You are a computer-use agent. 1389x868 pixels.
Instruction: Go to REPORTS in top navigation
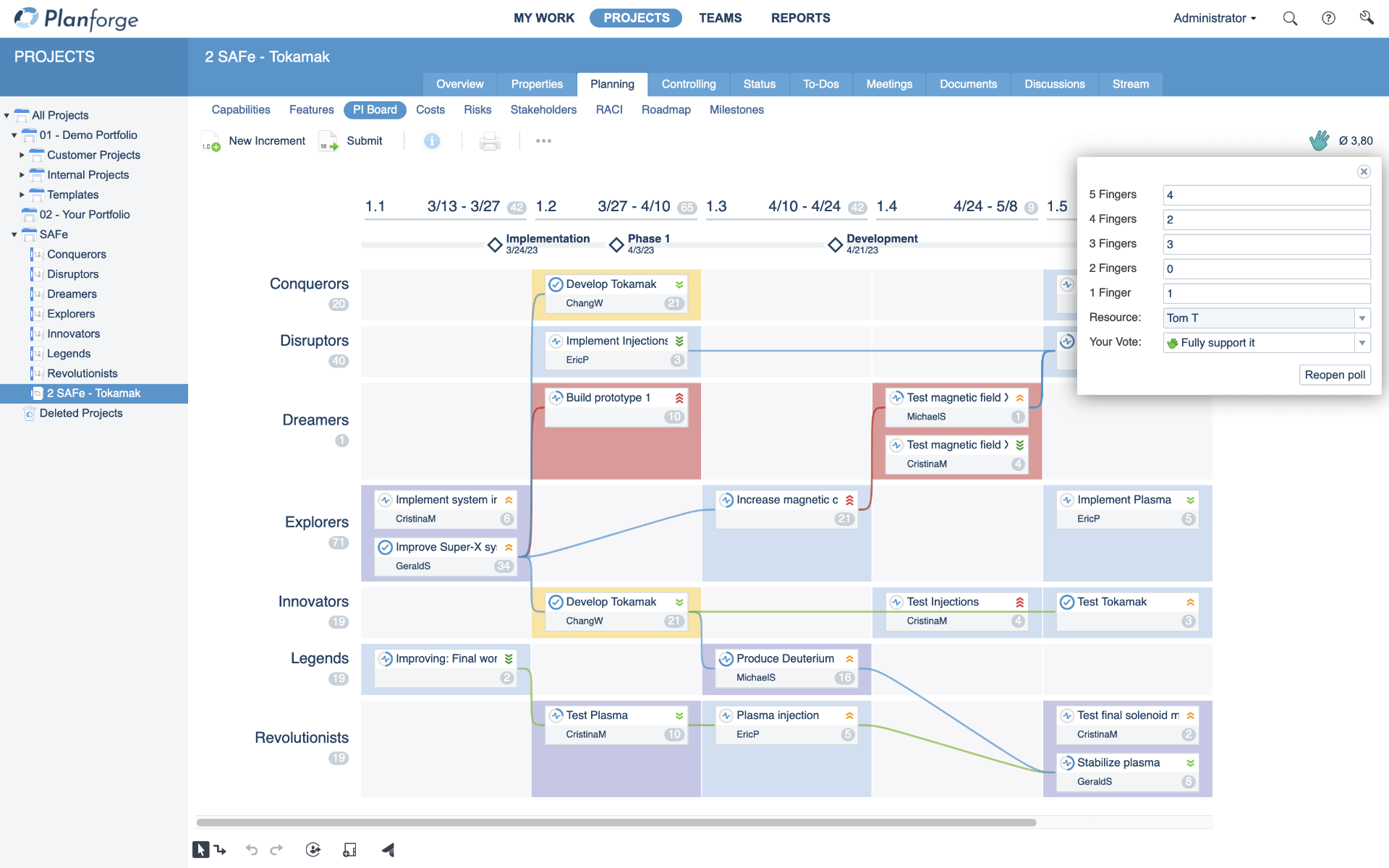pos(800,18)
